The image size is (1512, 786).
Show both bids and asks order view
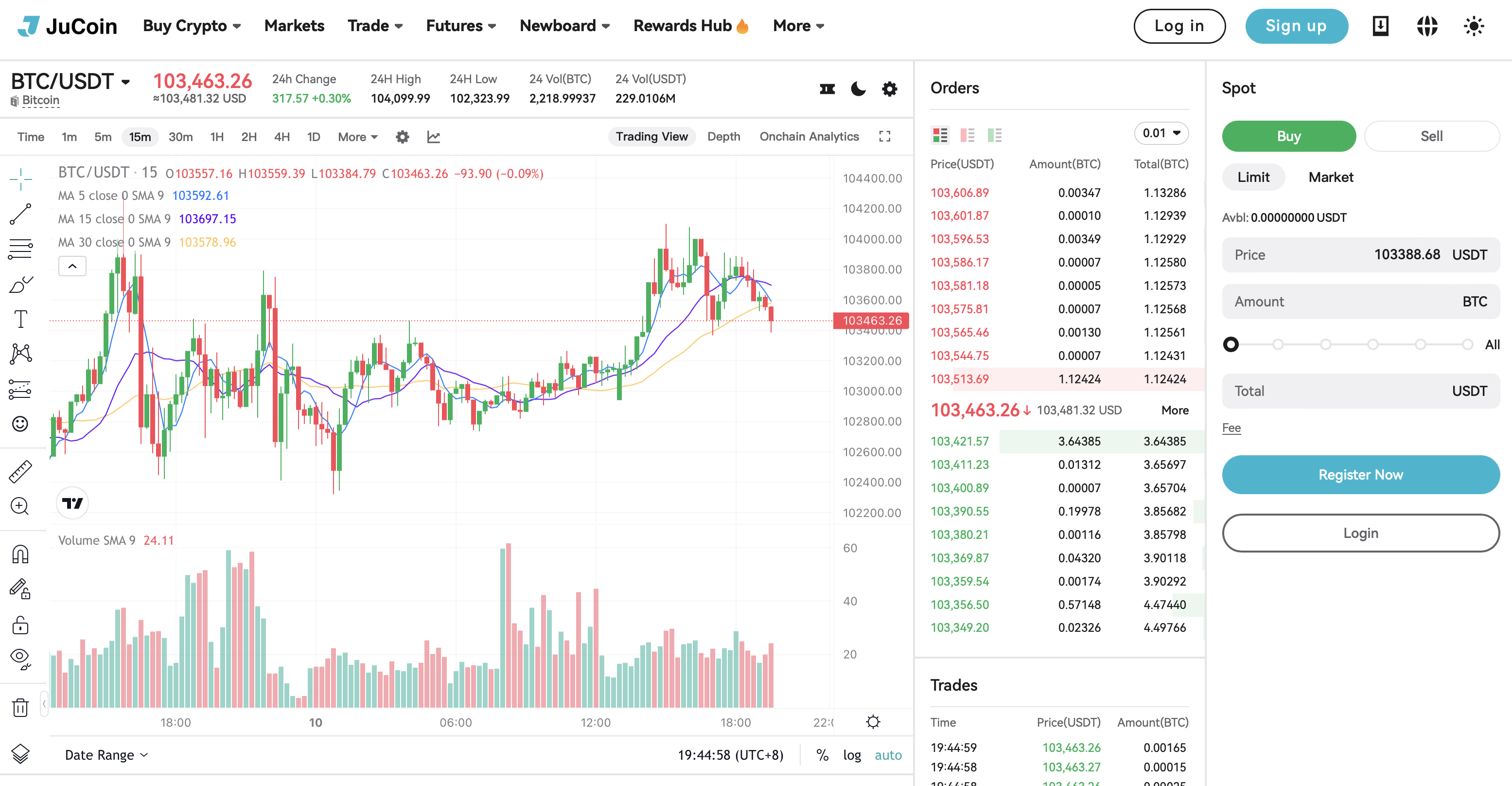coord(940,136)
